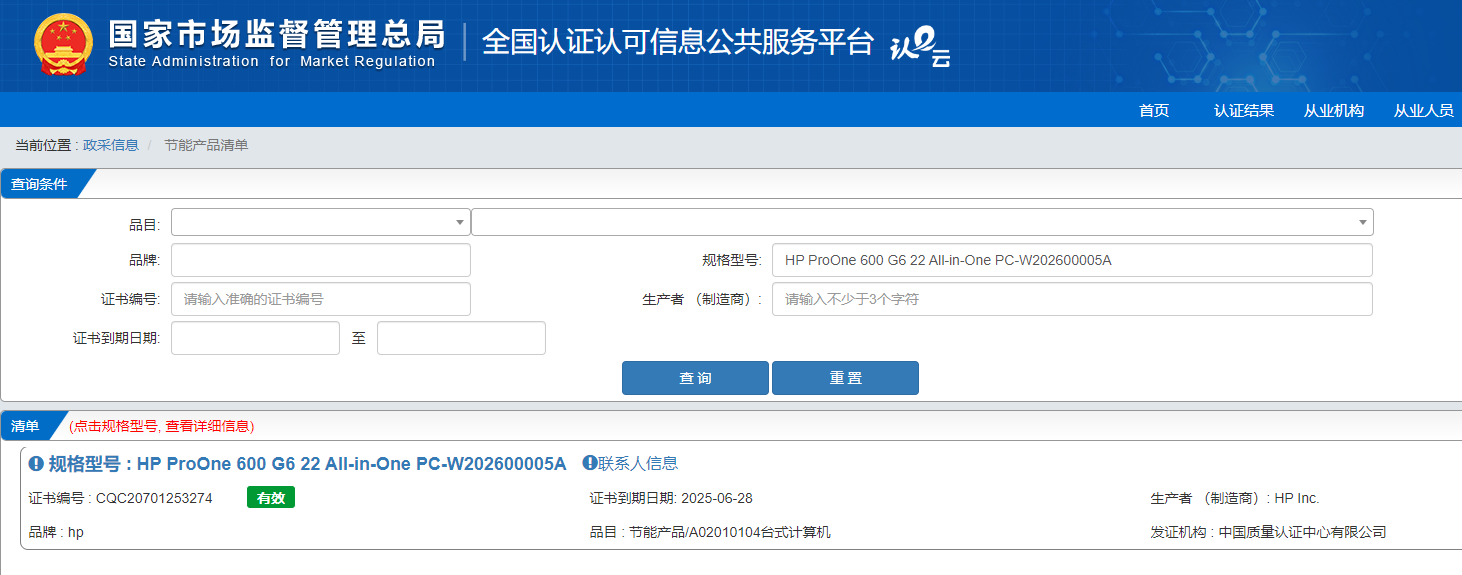This screenshot has width=1462, height=575.
Task: Open the HP ProOne 600 G6 result details
Action: click(x=307, y=464)
